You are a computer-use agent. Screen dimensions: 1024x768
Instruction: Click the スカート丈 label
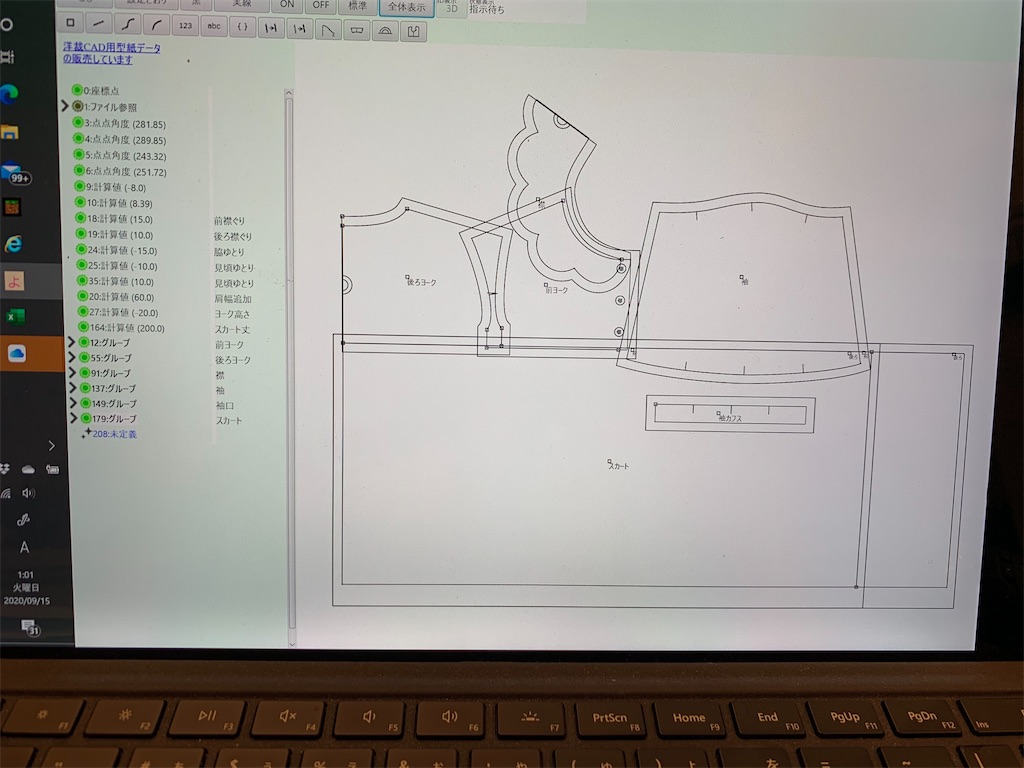point(232,330)
